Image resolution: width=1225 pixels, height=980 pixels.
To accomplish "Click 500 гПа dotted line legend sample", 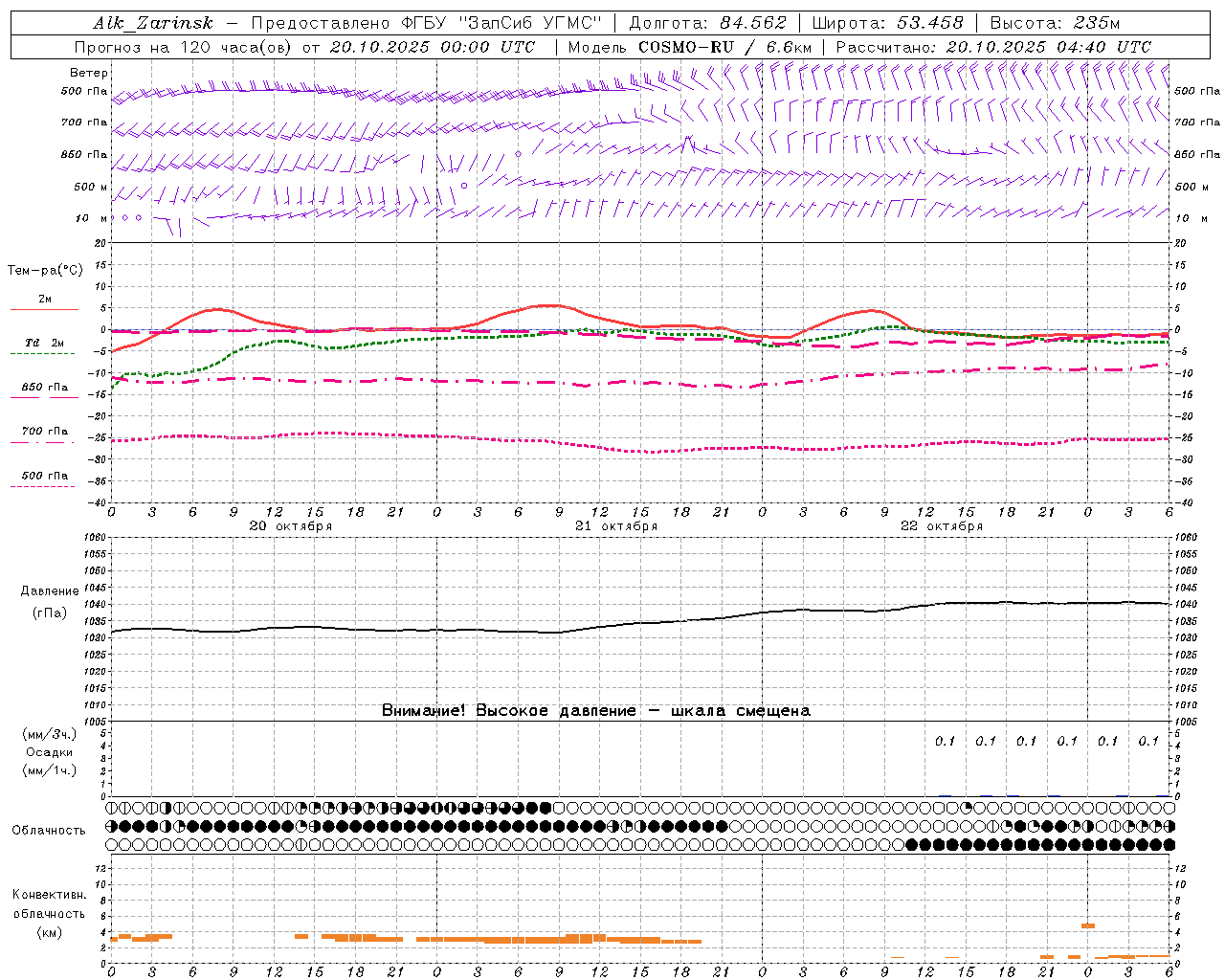I will pyautogui.click(x=42, y=486).
